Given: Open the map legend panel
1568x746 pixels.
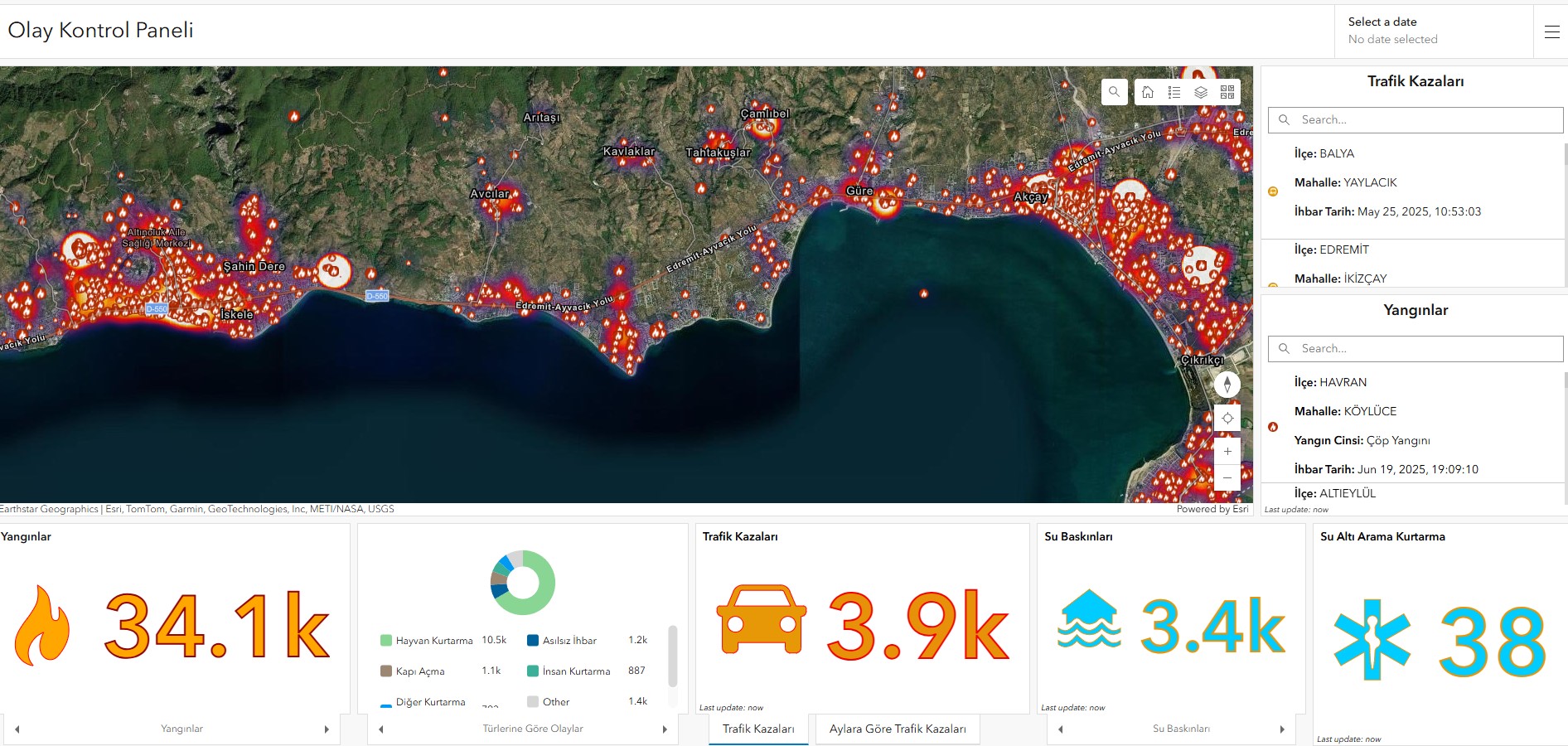Looking at the screenshot, I should 1174,92.
